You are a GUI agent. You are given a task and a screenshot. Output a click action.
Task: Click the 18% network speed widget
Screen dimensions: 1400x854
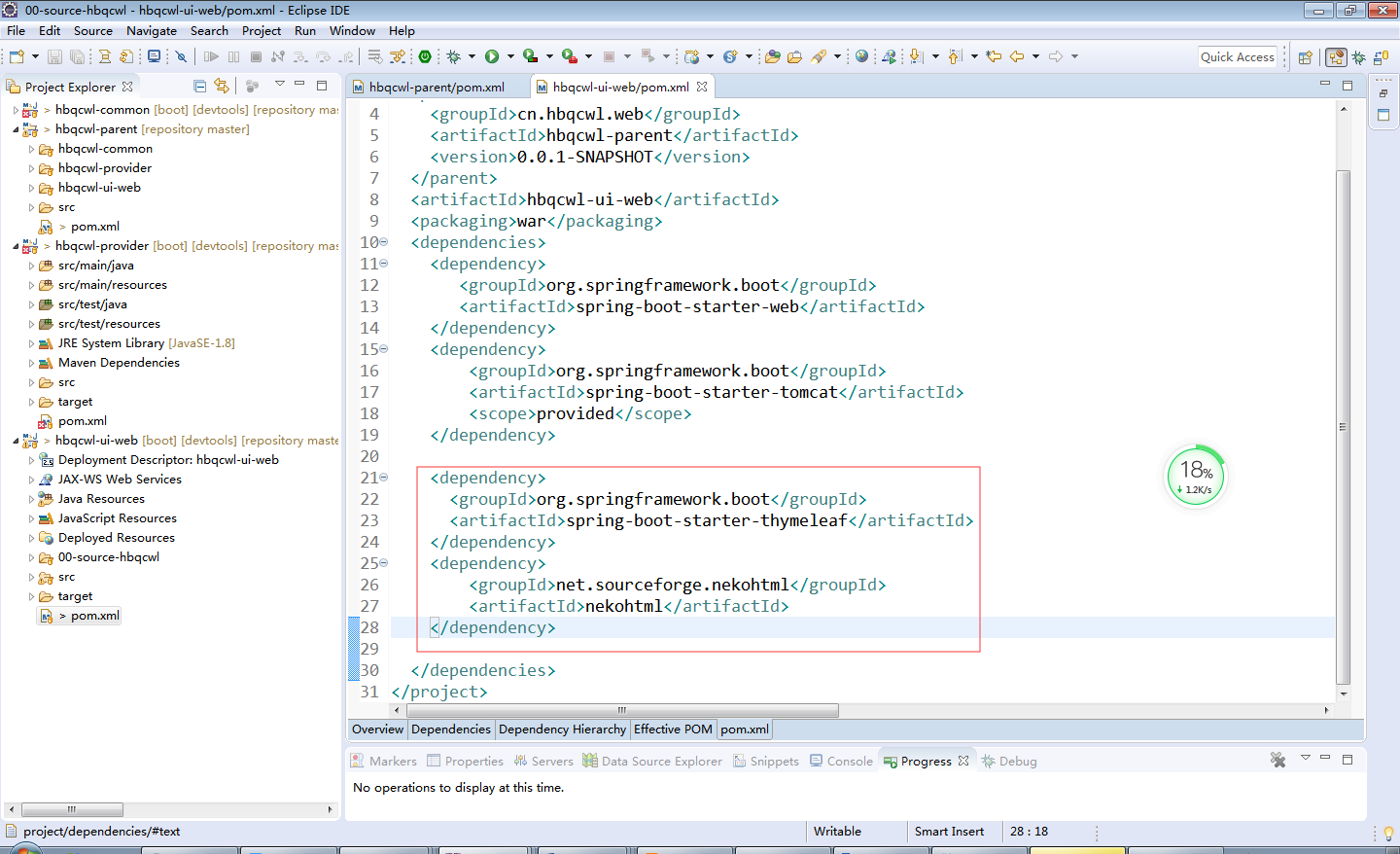[x=1196, y=477]
